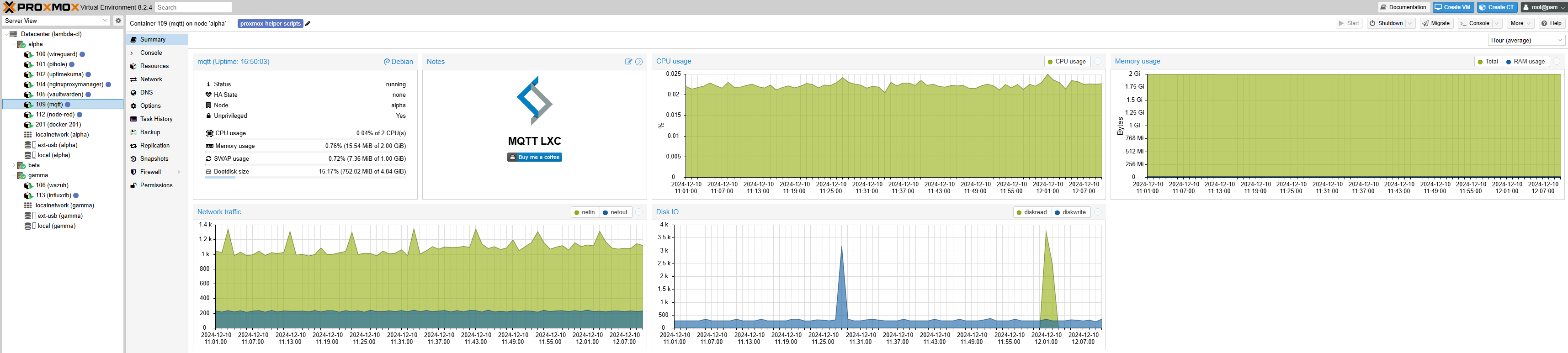Collapse Notes panel using its circle arrow icon
The width and height of the screenshot is (1568, 353).
(x=639, y=62)
